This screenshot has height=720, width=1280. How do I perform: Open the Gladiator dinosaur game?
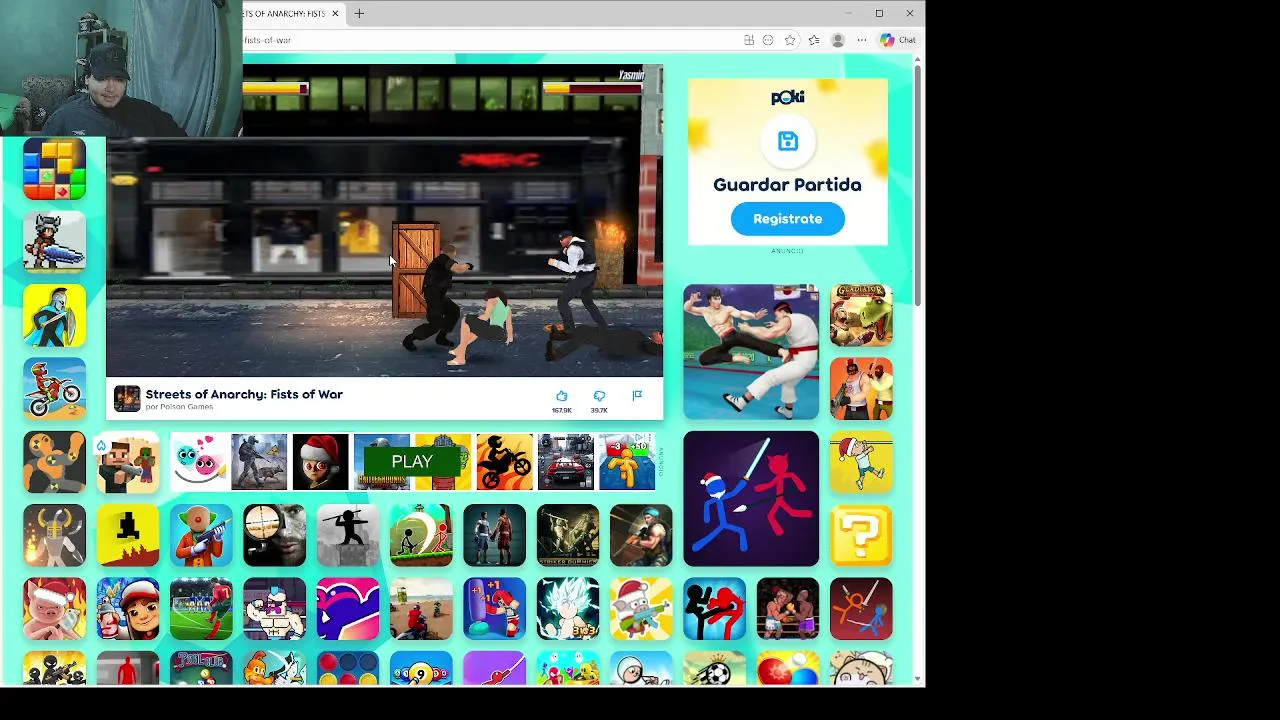pos(861,315)
